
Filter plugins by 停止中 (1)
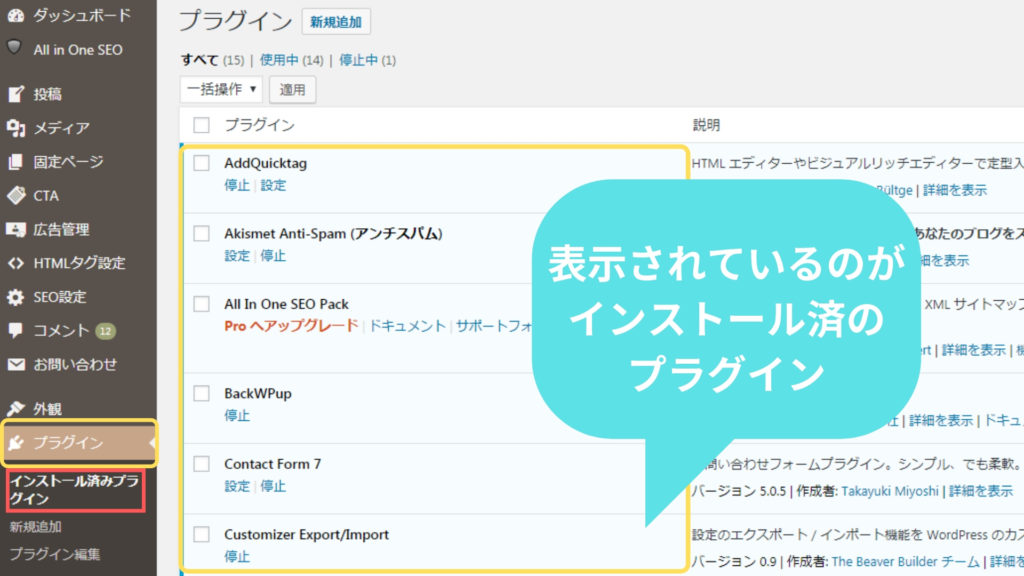(x=367, y=60)
